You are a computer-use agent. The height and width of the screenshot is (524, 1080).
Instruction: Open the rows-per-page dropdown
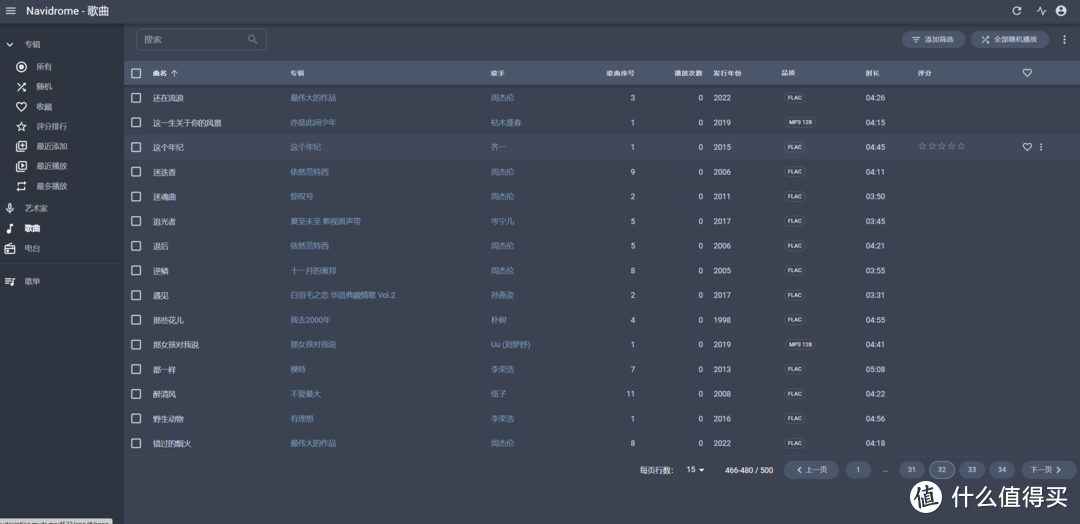tap(695, 470)
